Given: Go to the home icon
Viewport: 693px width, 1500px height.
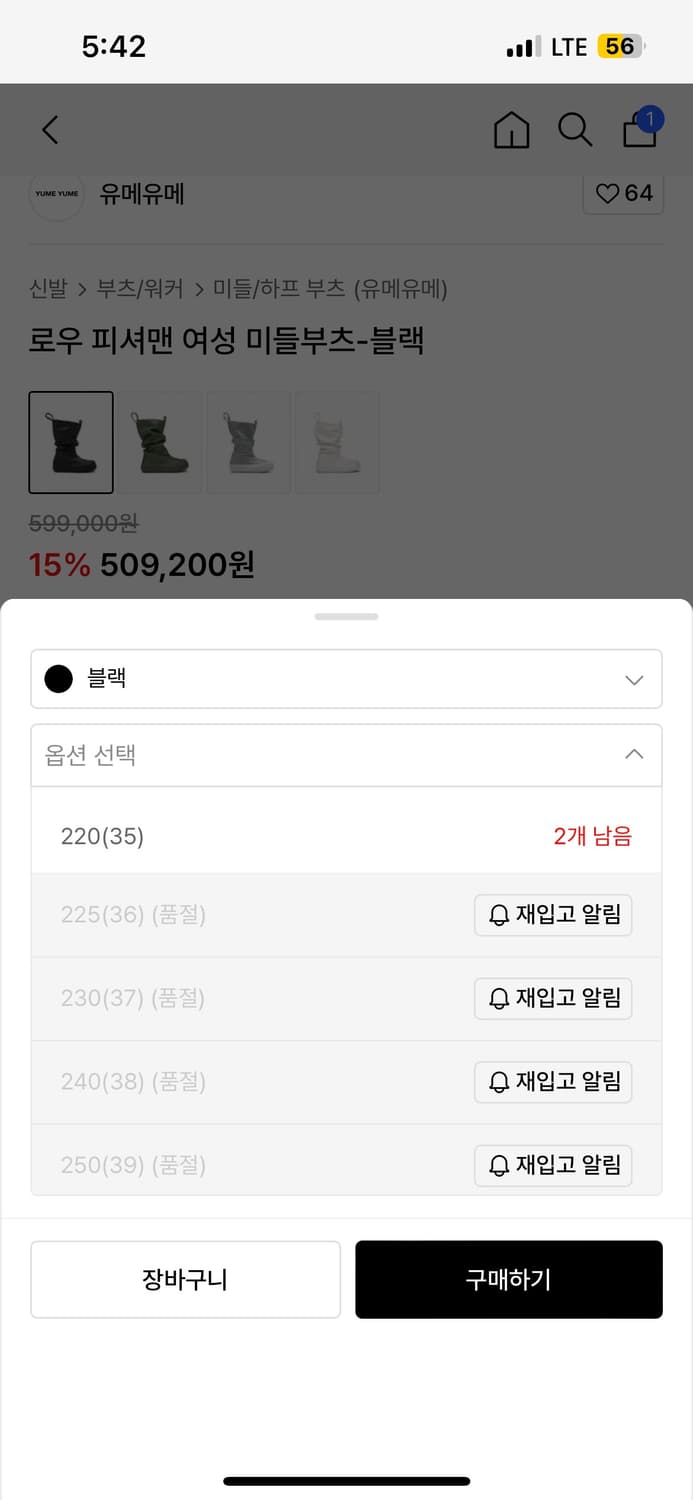Looking at the screenshot, I should [511, 130].
